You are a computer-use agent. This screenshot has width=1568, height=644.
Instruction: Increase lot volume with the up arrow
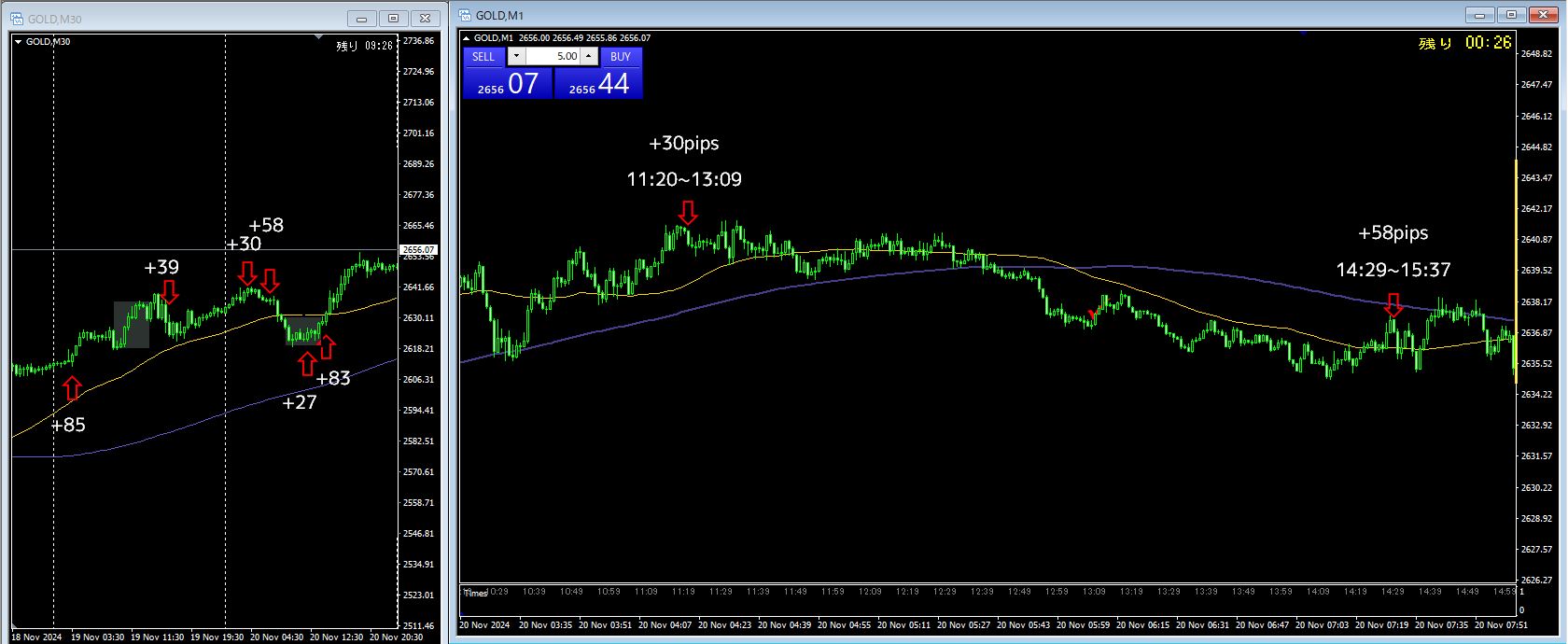pos(588,56)
